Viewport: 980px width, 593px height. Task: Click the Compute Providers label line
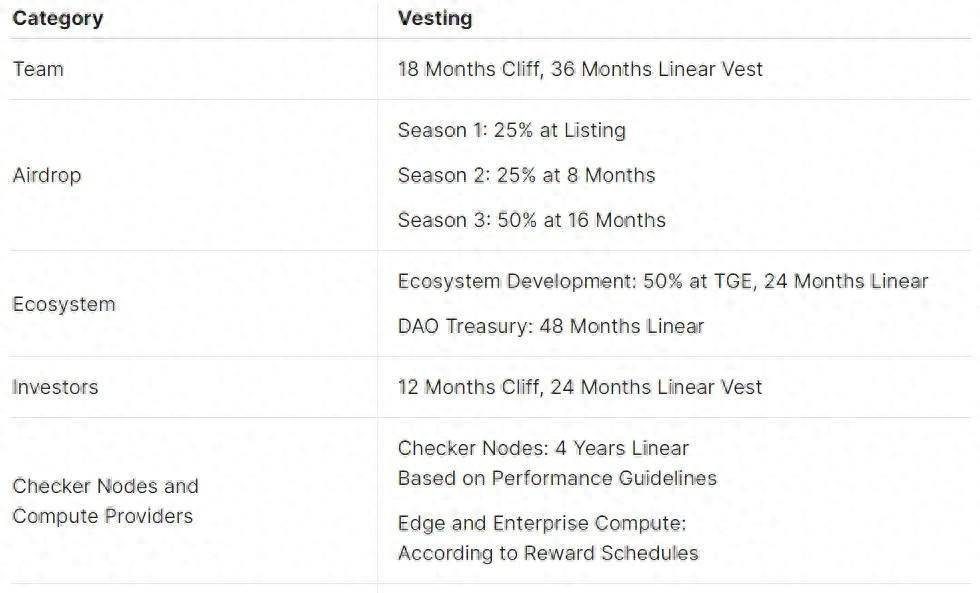click(x=102, y=516)
